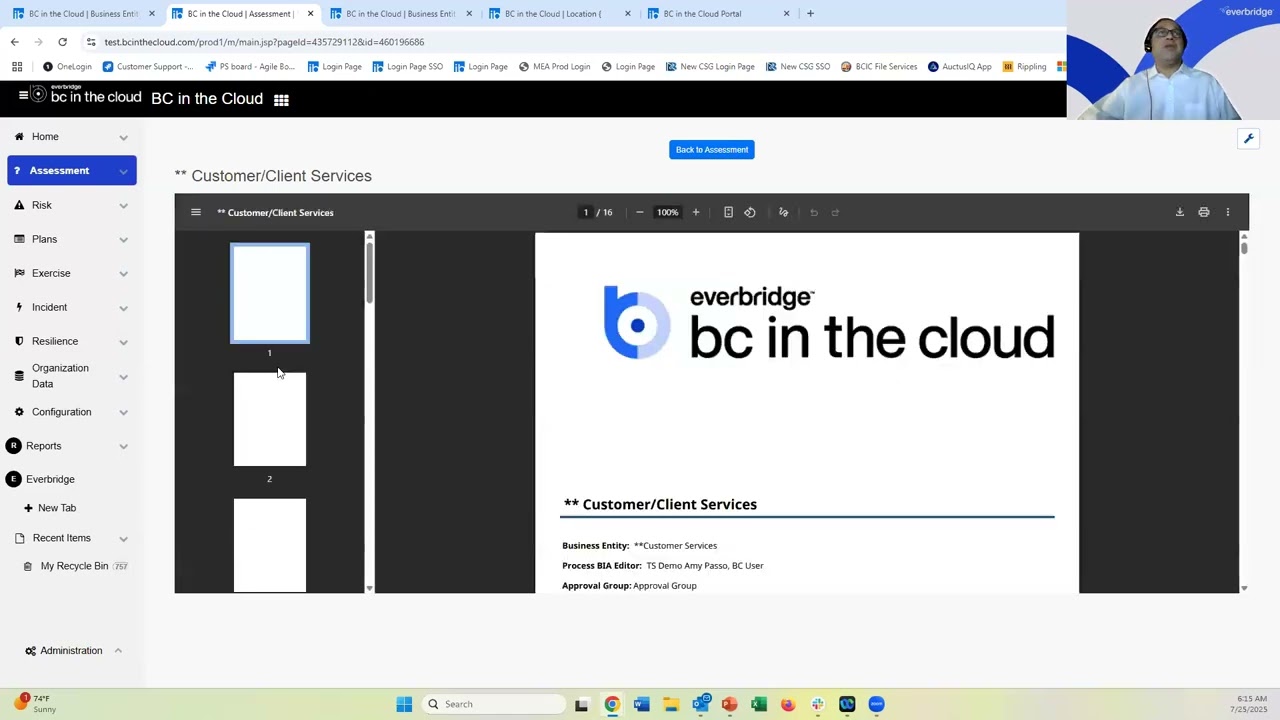Rotate the PDF counterclockwise

pos(750,212)
